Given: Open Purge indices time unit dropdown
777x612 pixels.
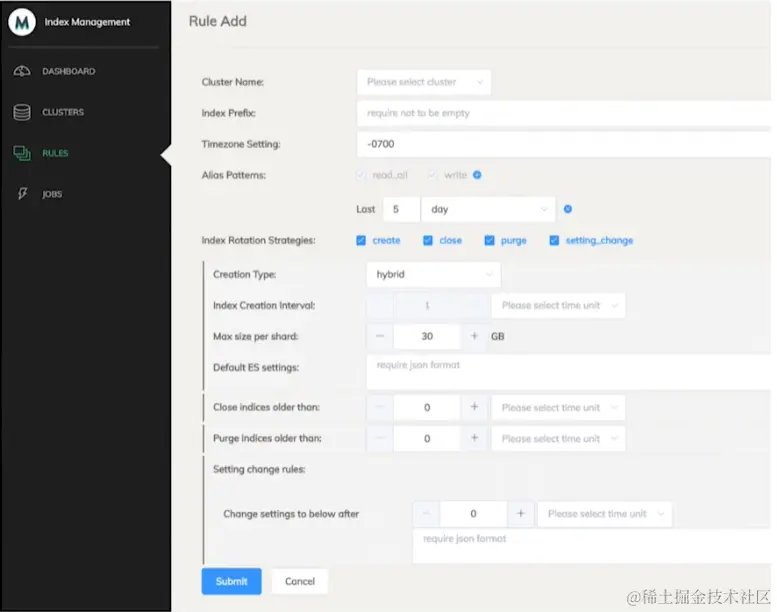Looking at the screenshot, I should coord(558,439).
